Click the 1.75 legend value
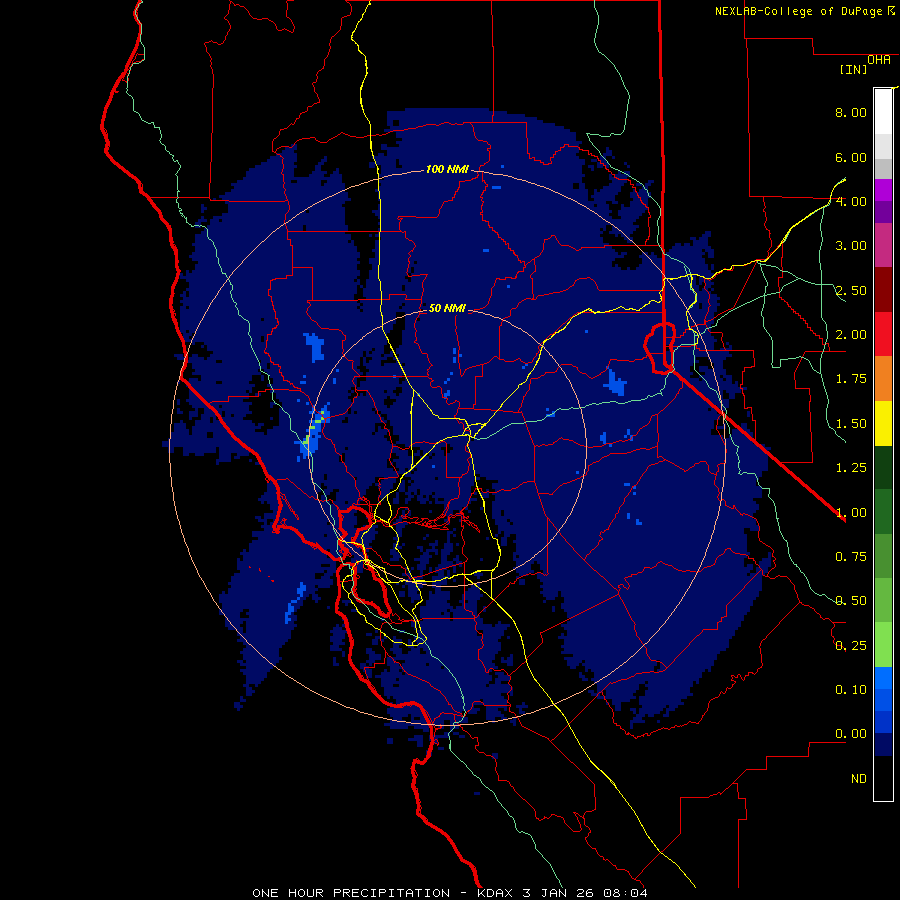This screenshot has height=900, width=900. coord(851,379)
